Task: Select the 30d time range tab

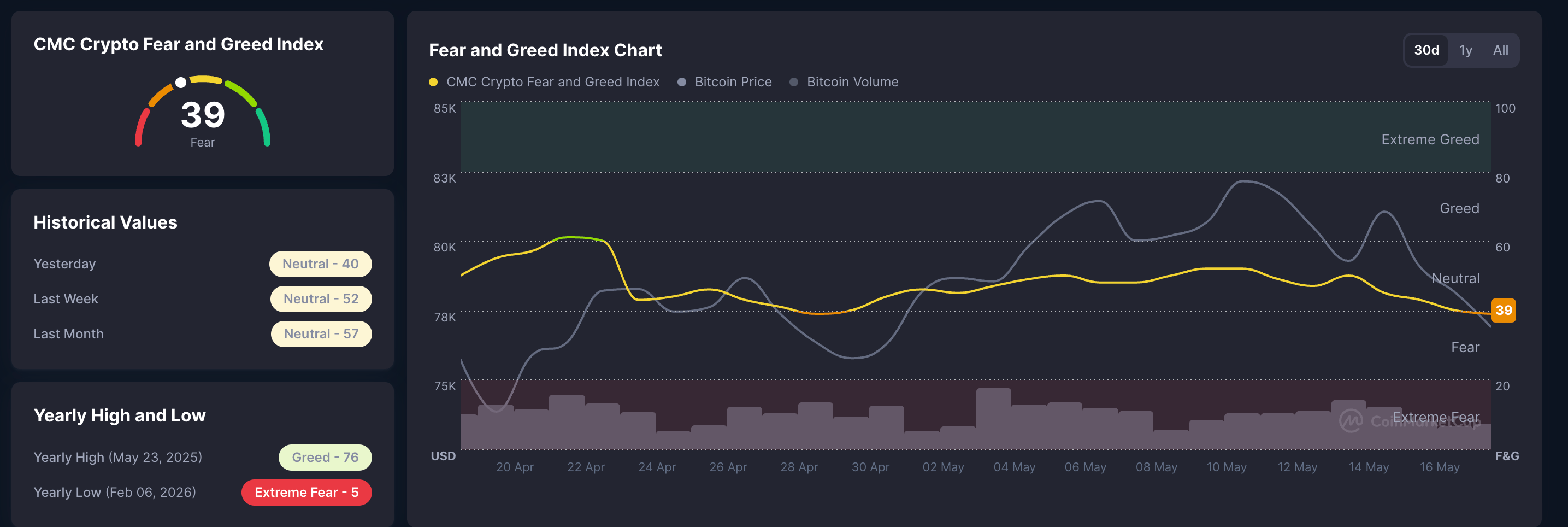Action: (x=1426, y=50)
